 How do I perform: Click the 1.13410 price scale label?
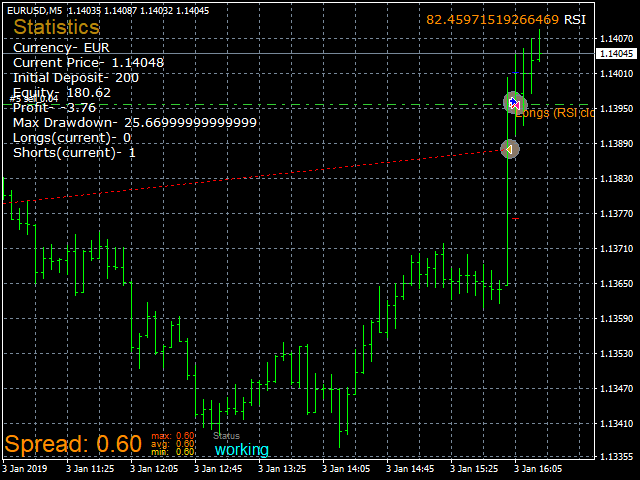(x=616, y=424)
